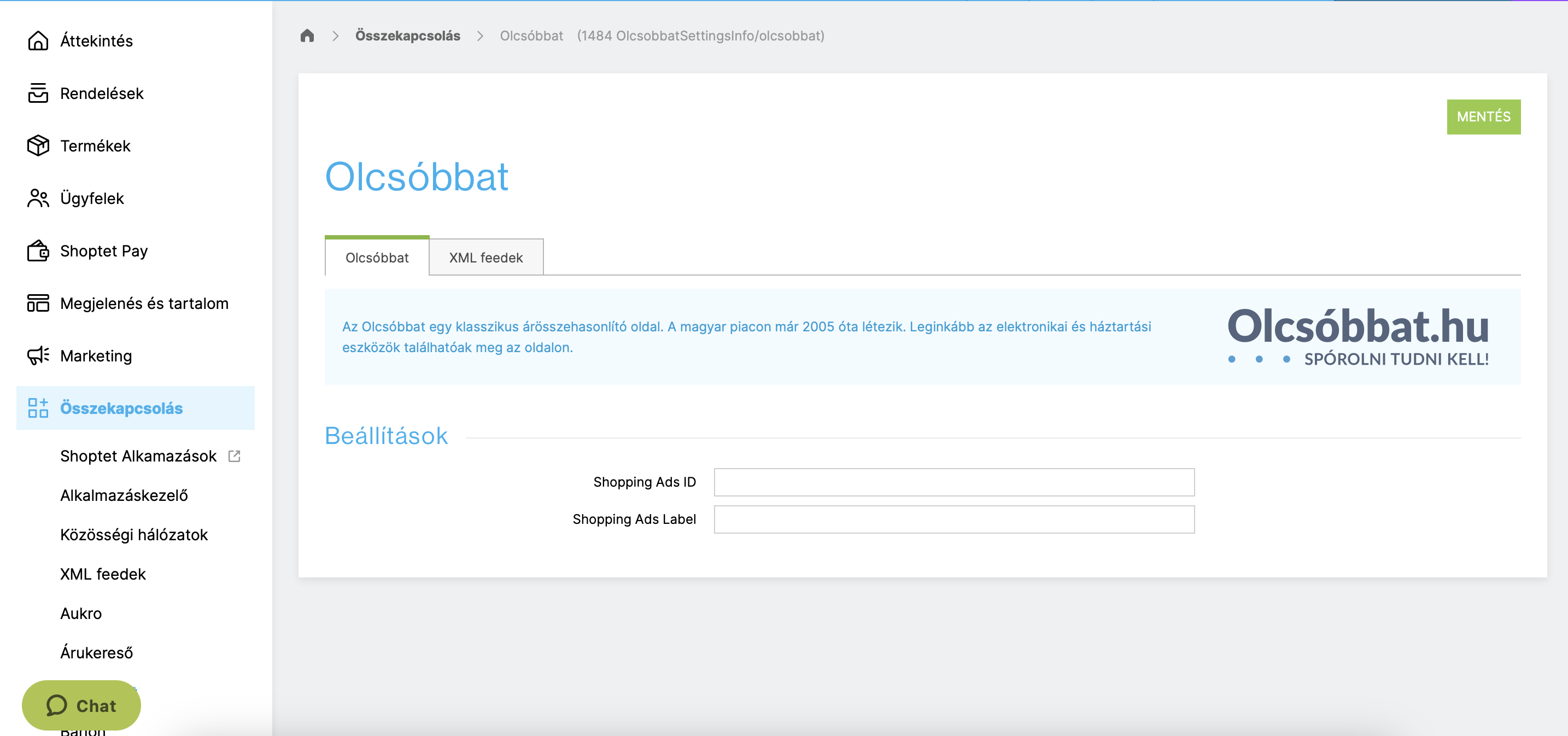This screenshot has height=736, width=1568.
Task: Save settings with the MENTÉS button
Action: click(1483, 117)
